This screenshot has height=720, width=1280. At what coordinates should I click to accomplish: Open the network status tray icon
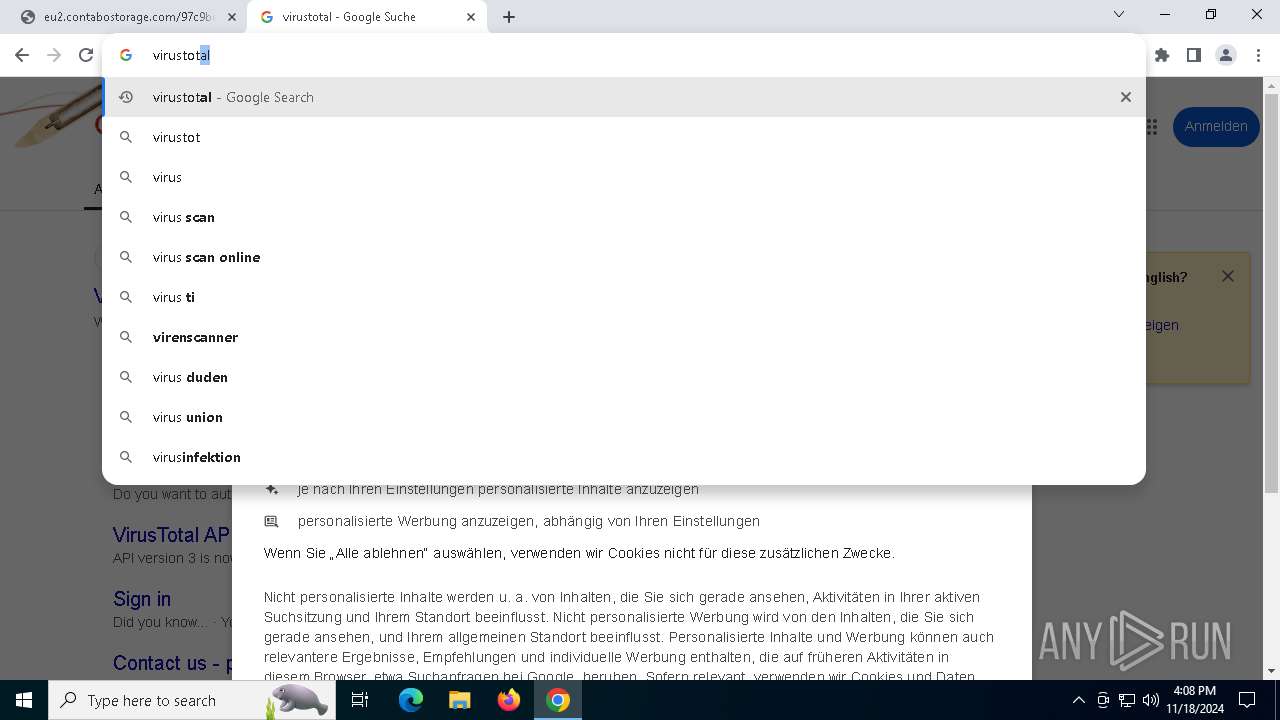point(1127,700)
